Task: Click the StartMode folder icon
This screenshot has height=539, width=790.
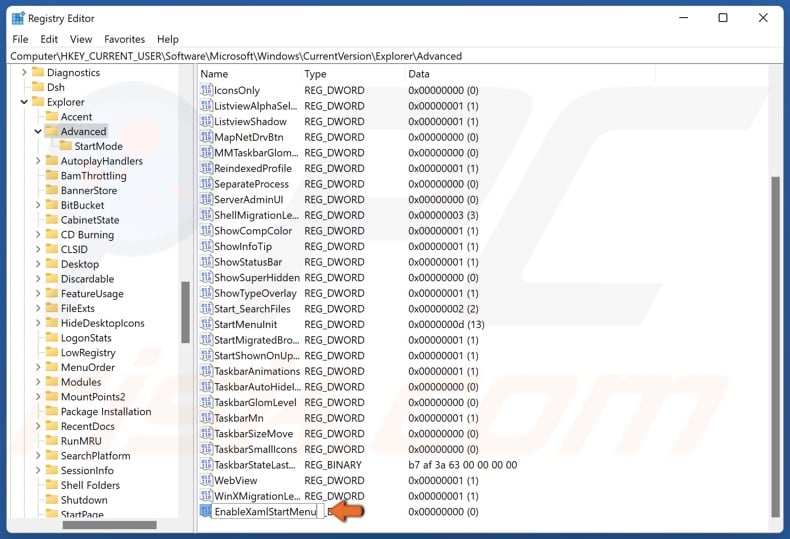Action: pos(65,146)
